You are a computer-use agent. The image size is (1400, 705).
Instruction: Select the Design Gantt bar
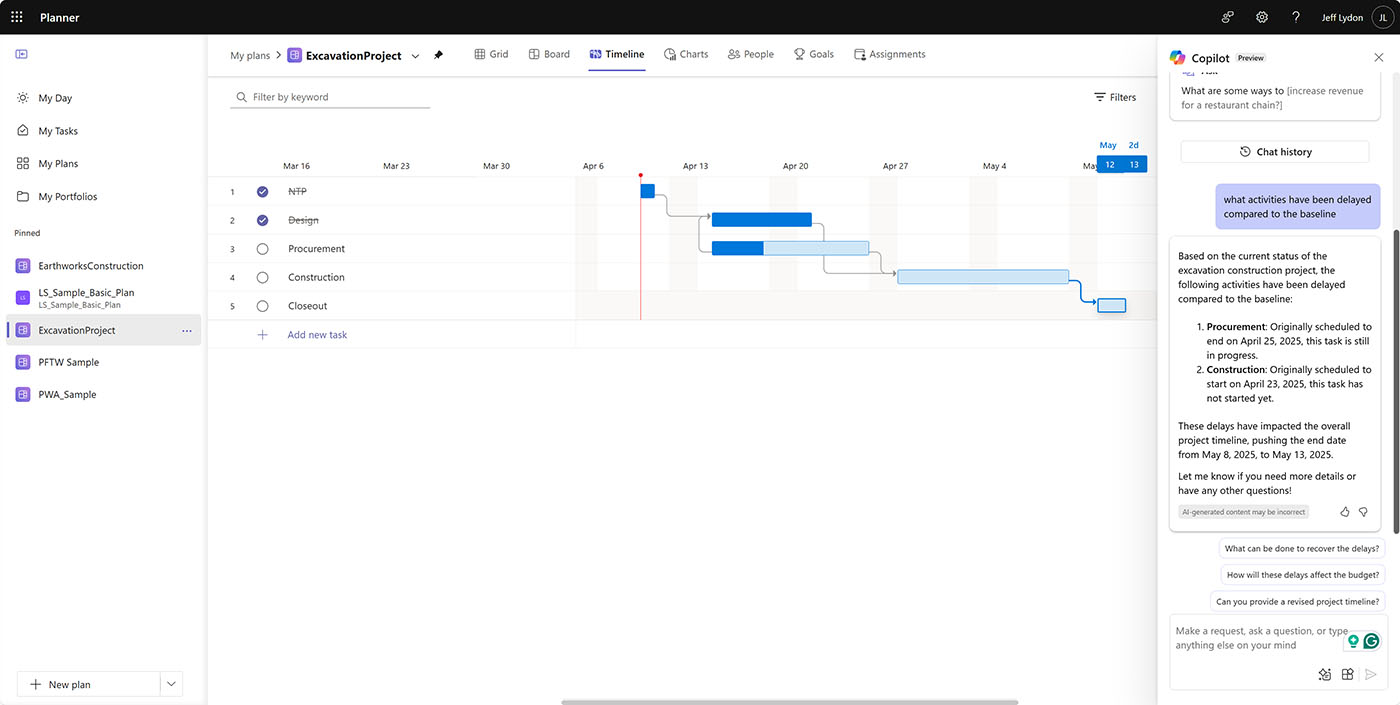pyautogui.click(x=761, y=219)
